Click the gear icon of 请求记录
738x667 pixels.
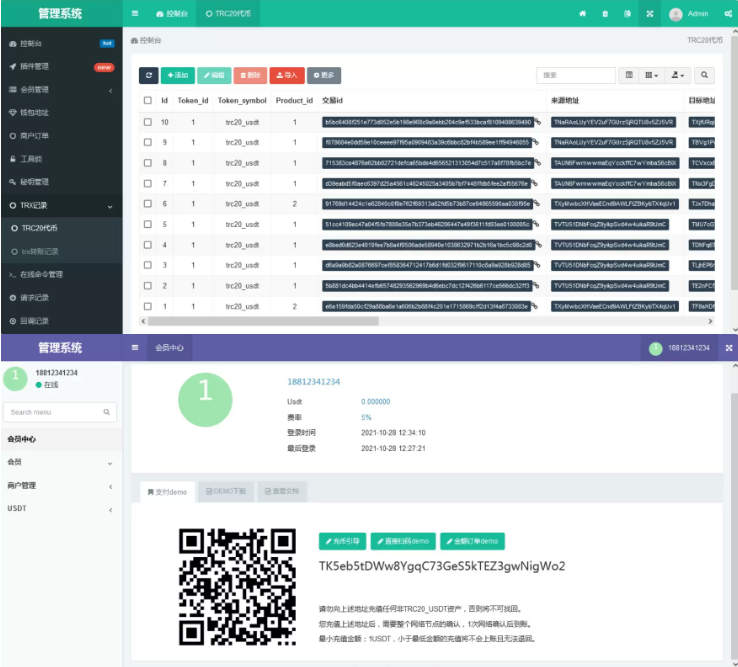pos(13,297)
